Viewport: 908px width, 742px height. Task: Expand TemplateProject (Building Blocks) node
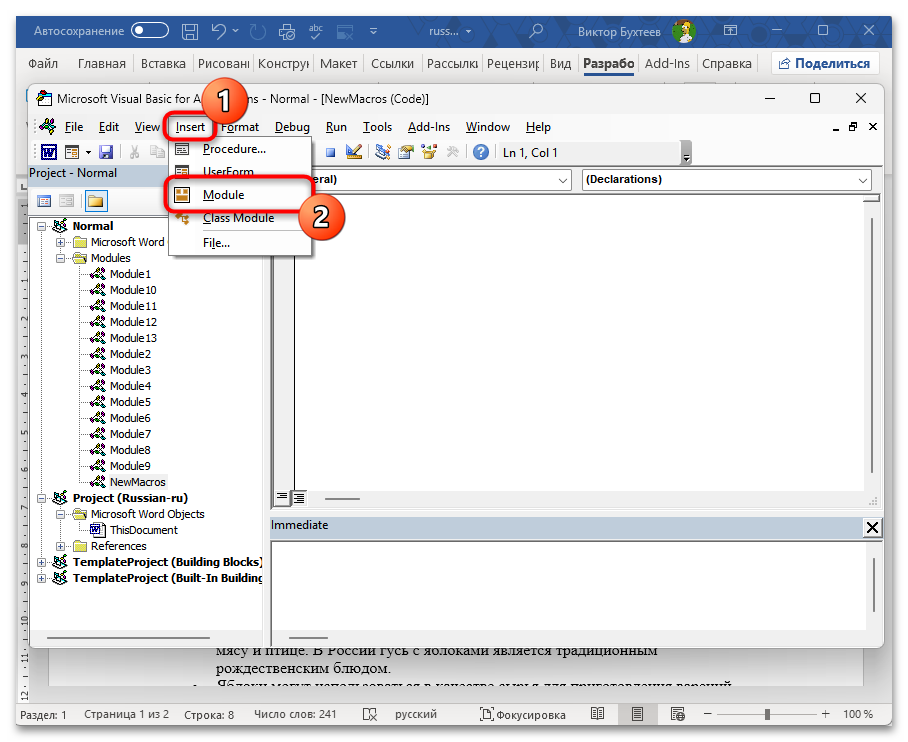pyautogui.click(x=42, y=562)
